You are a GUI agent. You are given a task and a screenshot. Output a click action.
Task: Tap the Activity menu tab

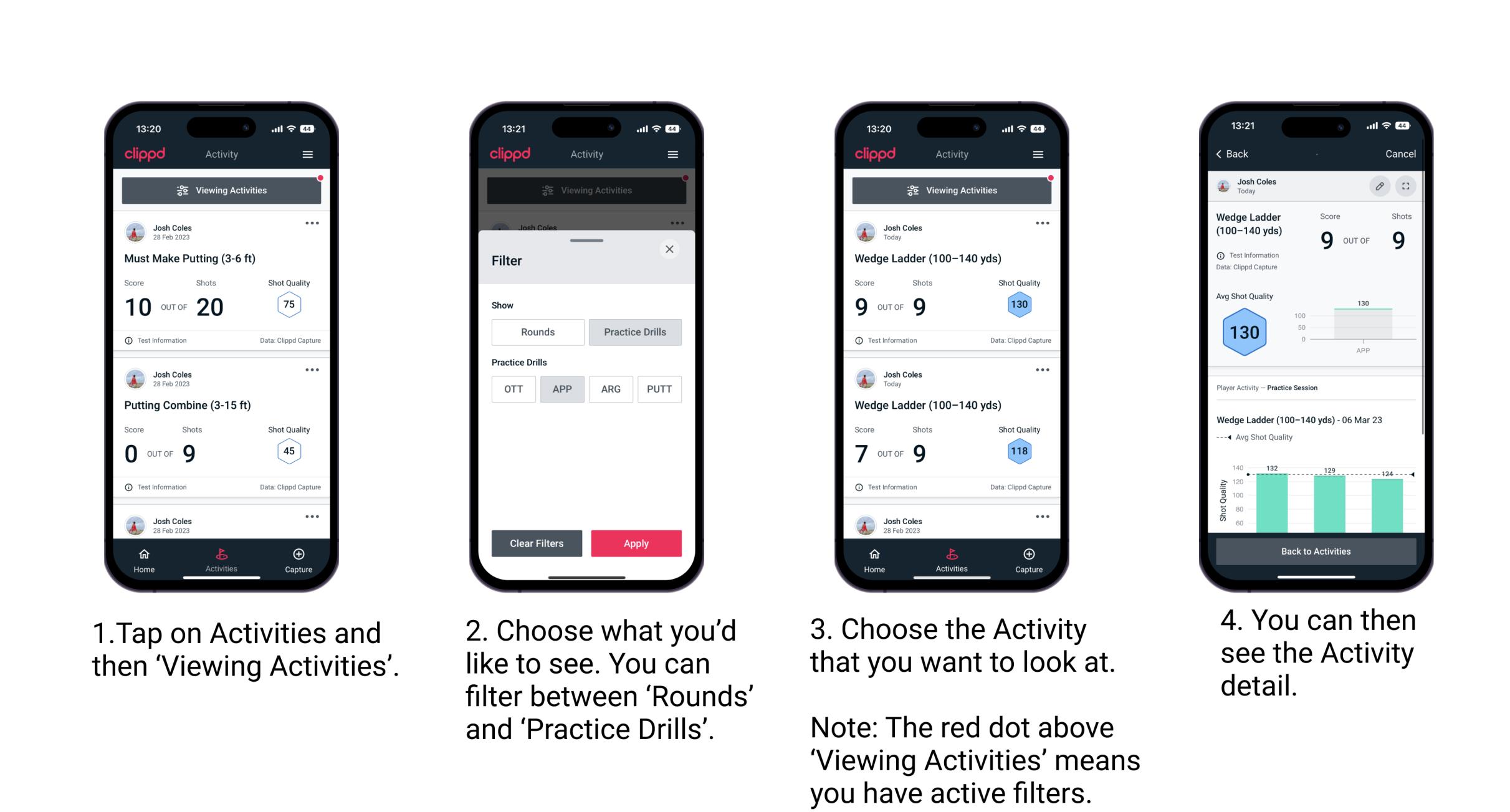pyautogui.click(x=221, y=560)
